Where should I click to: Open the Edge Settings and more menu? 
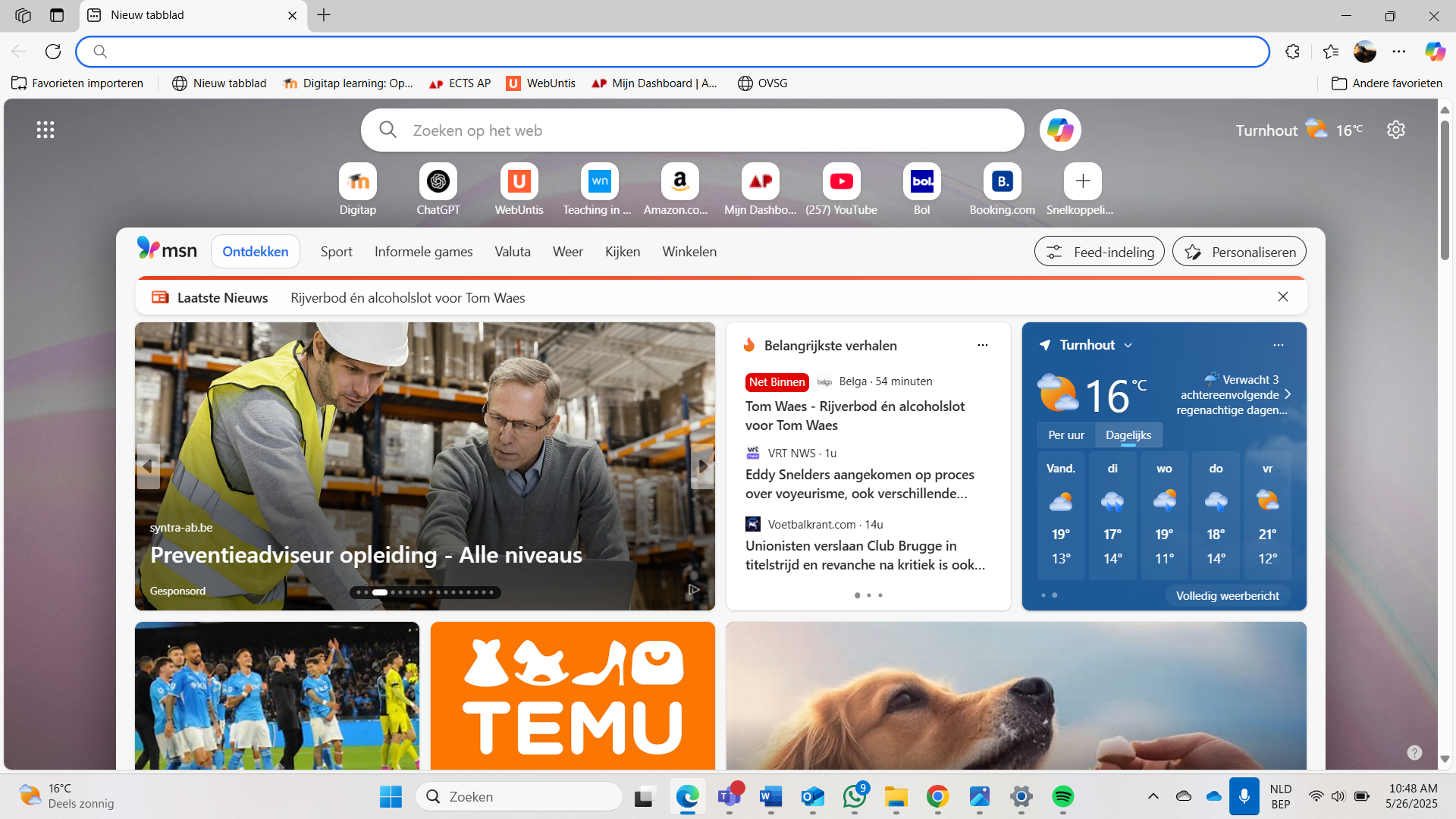tap(1399, 52)
